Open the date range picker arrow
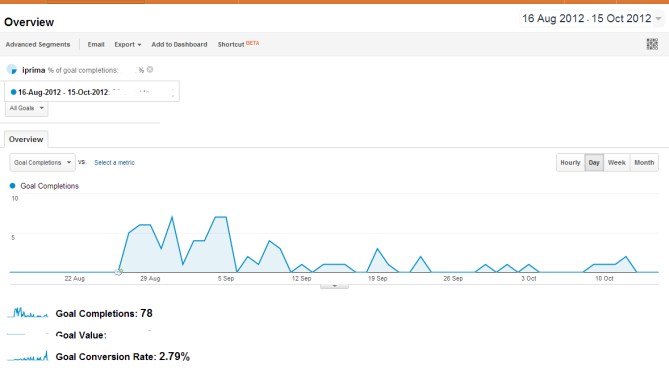This screenshot has height=368, width=669. (x=658, y=19)
